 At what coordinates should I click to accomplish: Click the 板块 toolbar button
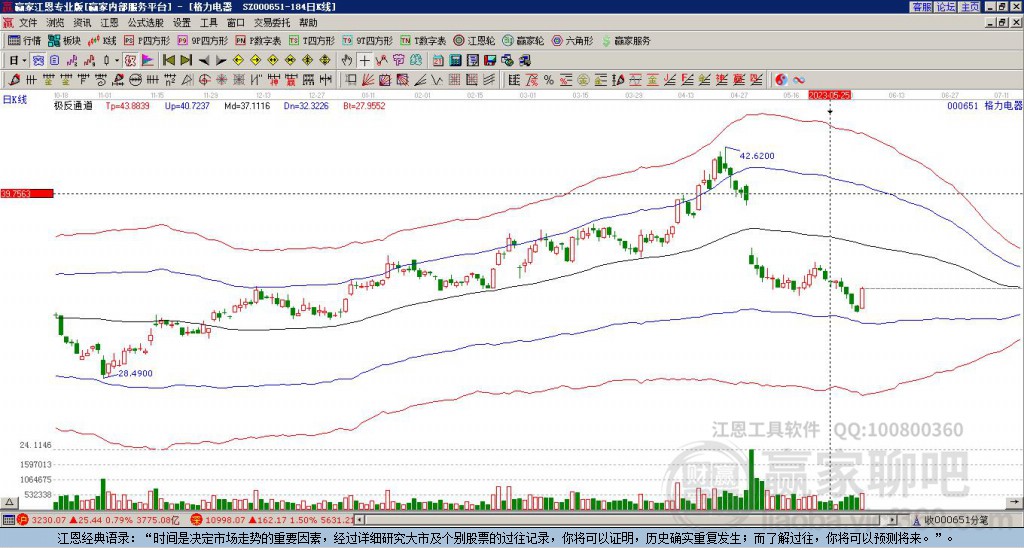64,40
